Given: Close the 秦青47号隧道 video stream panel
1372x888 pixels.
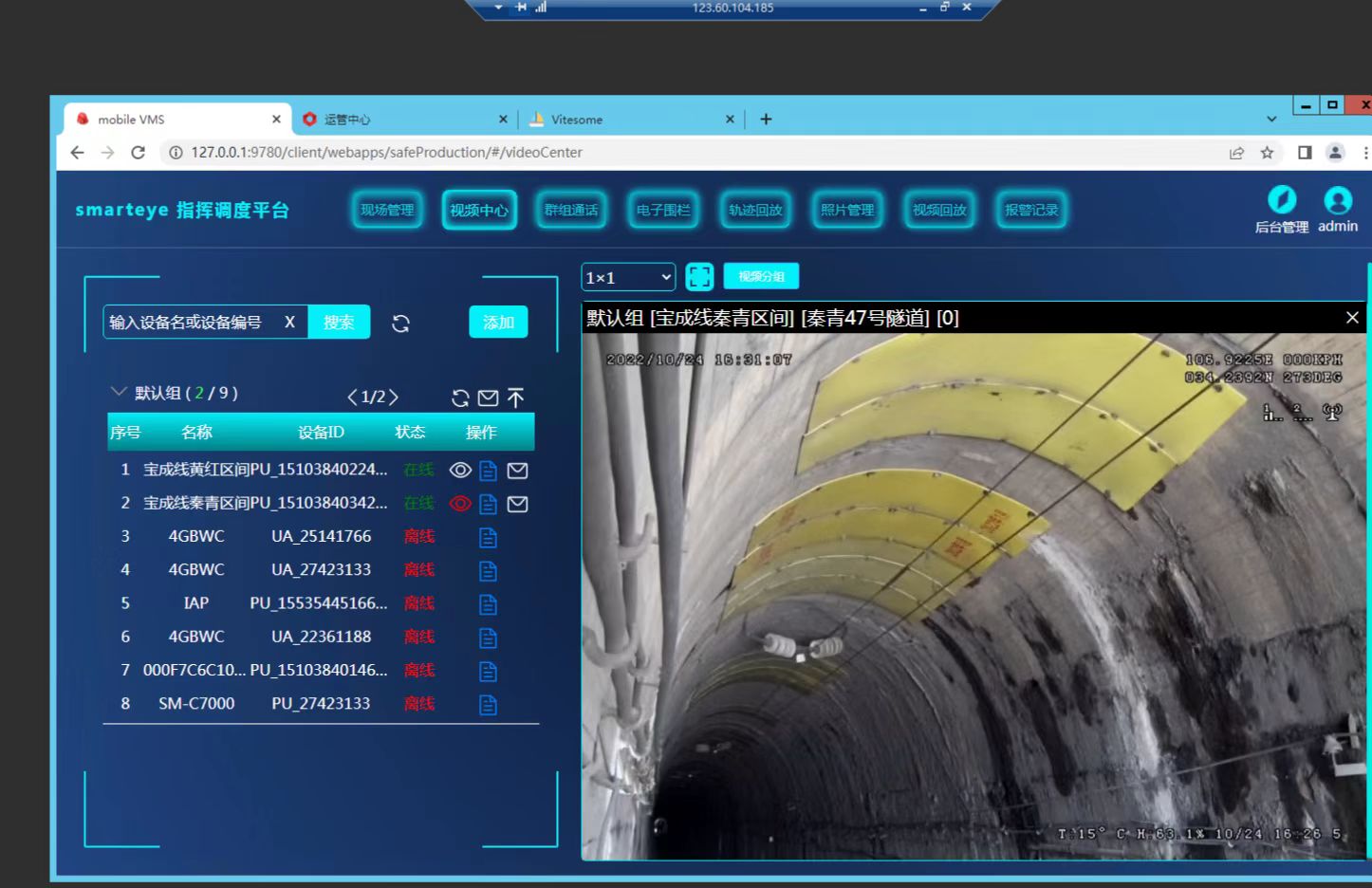Looking at the screenshot, I should [x=1352, y=318].
